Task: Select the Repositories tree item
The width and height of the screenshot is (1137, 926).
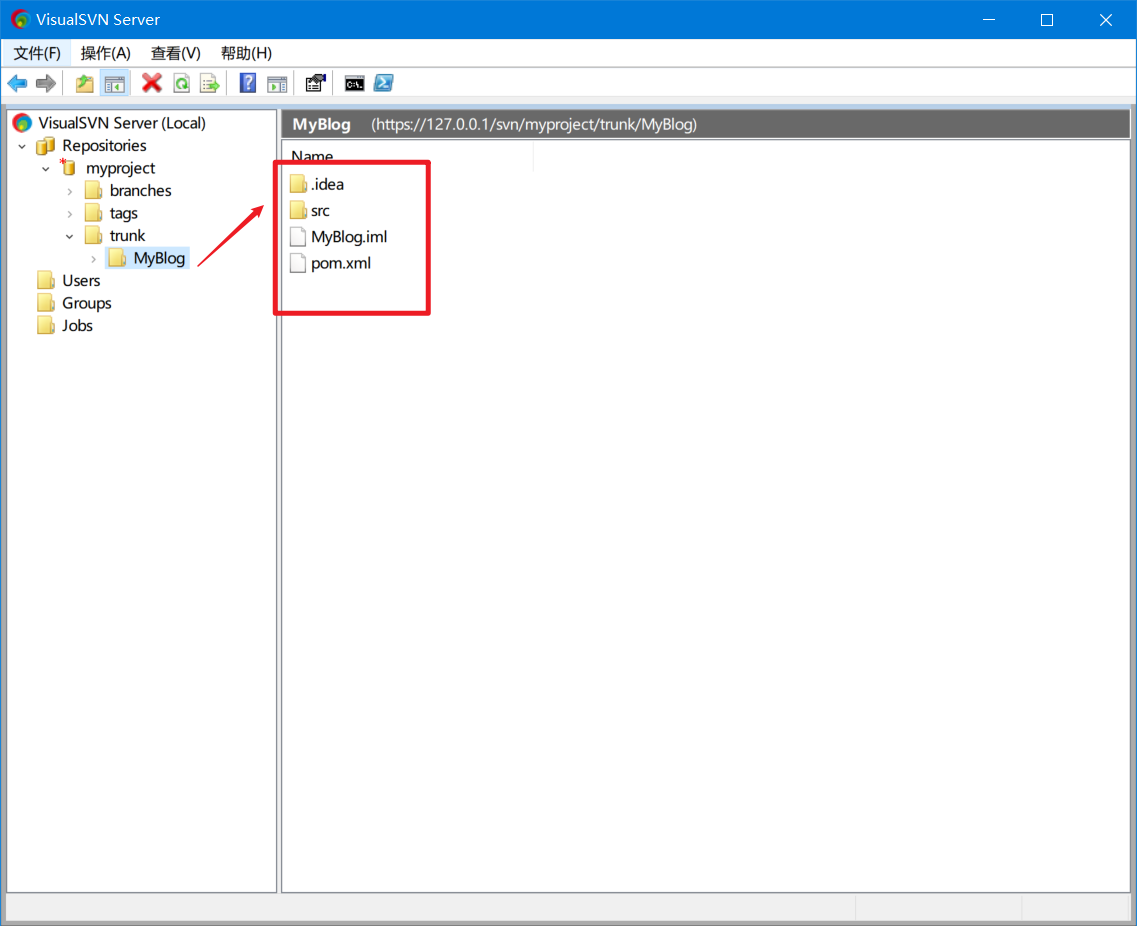Action: 104,146
